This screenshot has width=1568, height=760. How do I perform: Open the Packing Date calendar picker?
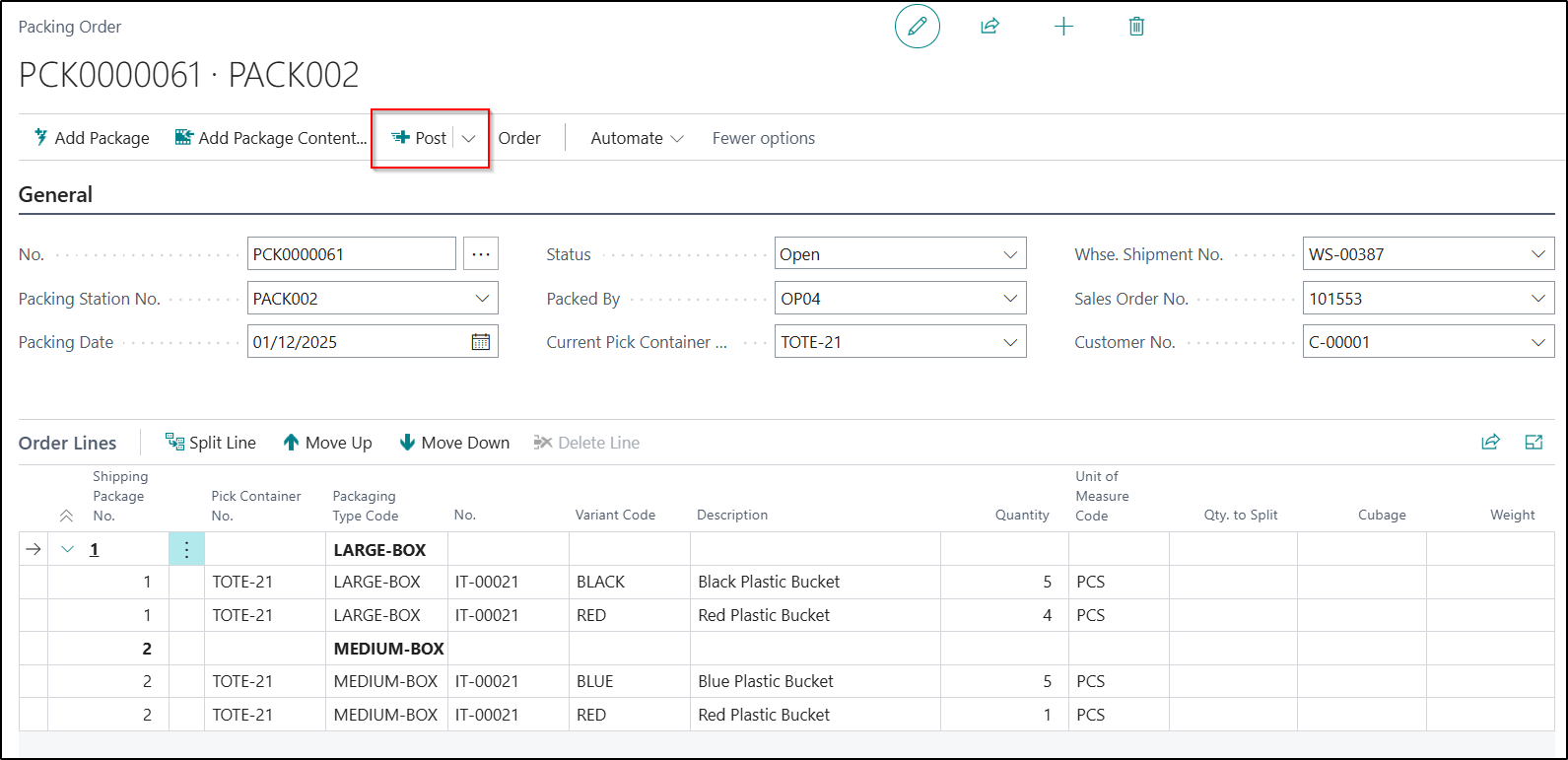[481, 342]
